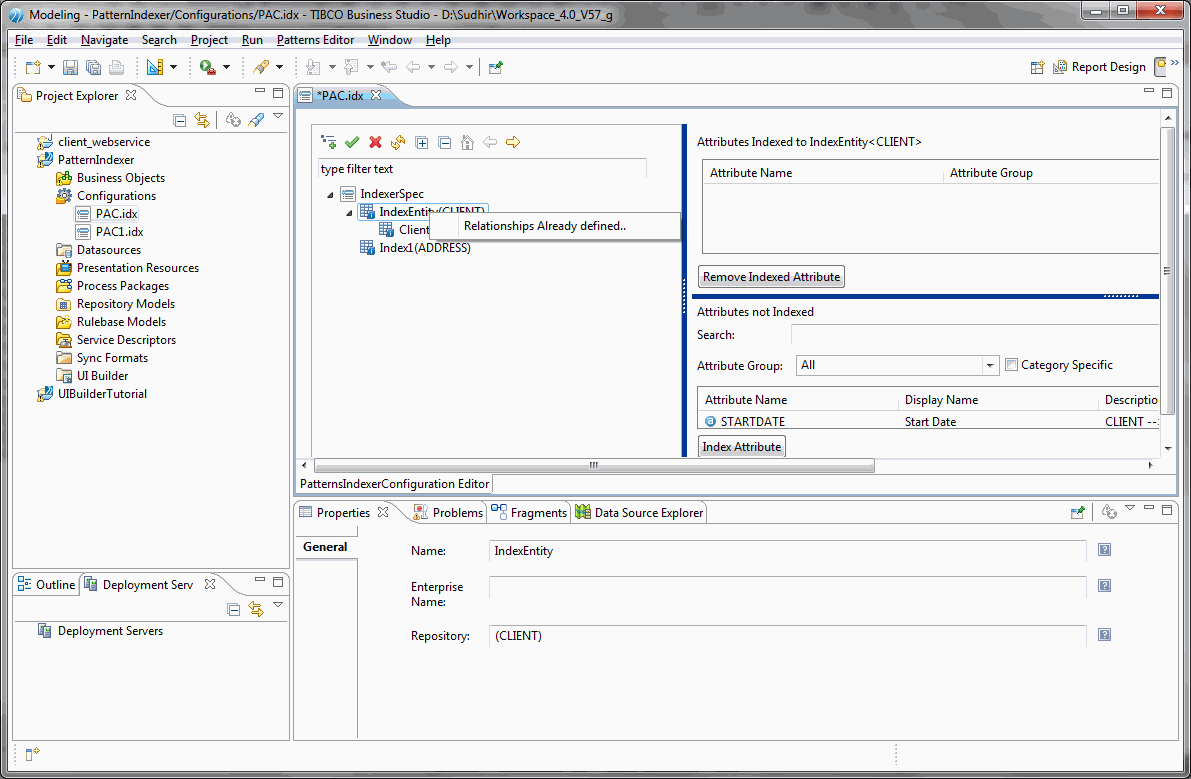Click the editor horizontal scrollbar thumb
The image size is (1191, 779).
pyautogui.click(x=594, y=465)
